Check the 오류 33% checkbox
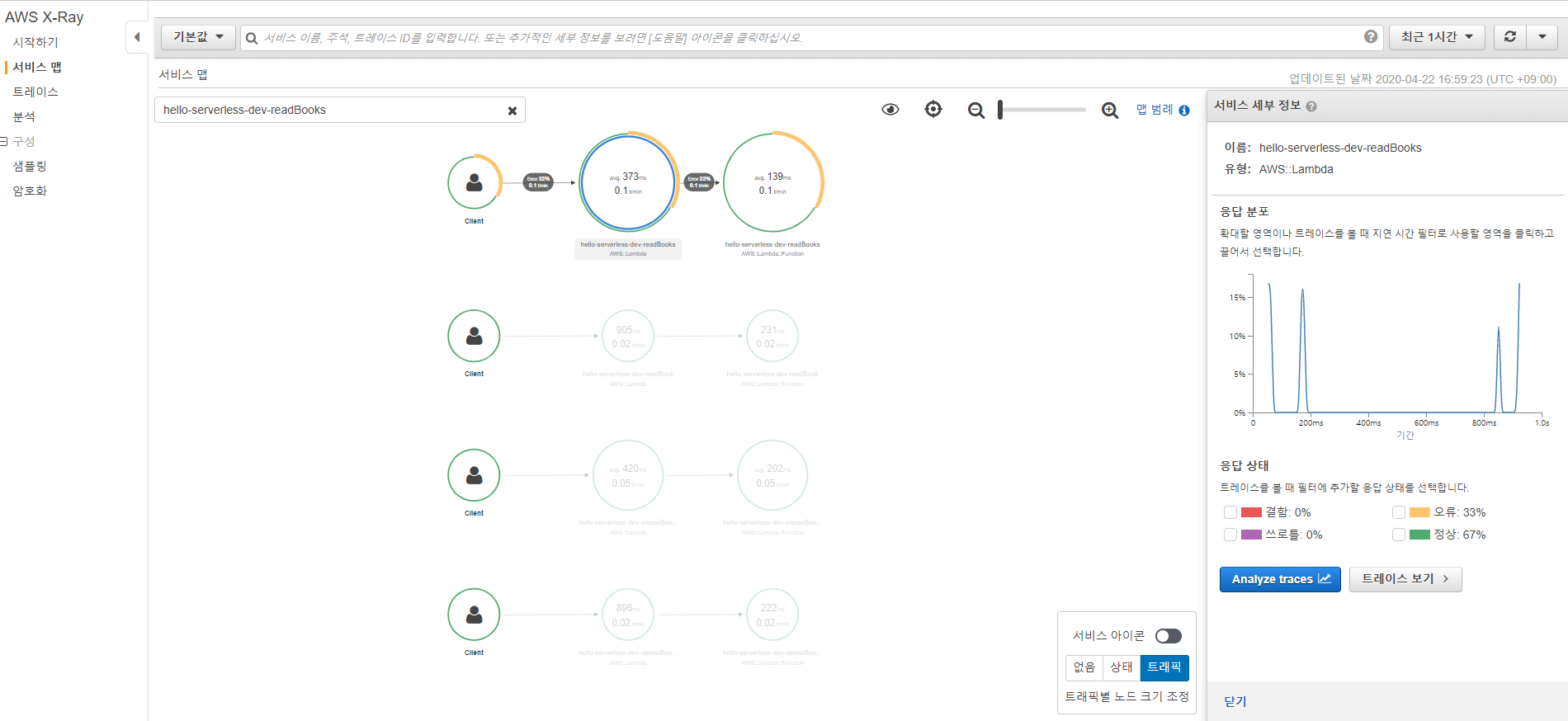The height and width of the screenshot is (721, 1568). coord(1399,512)
